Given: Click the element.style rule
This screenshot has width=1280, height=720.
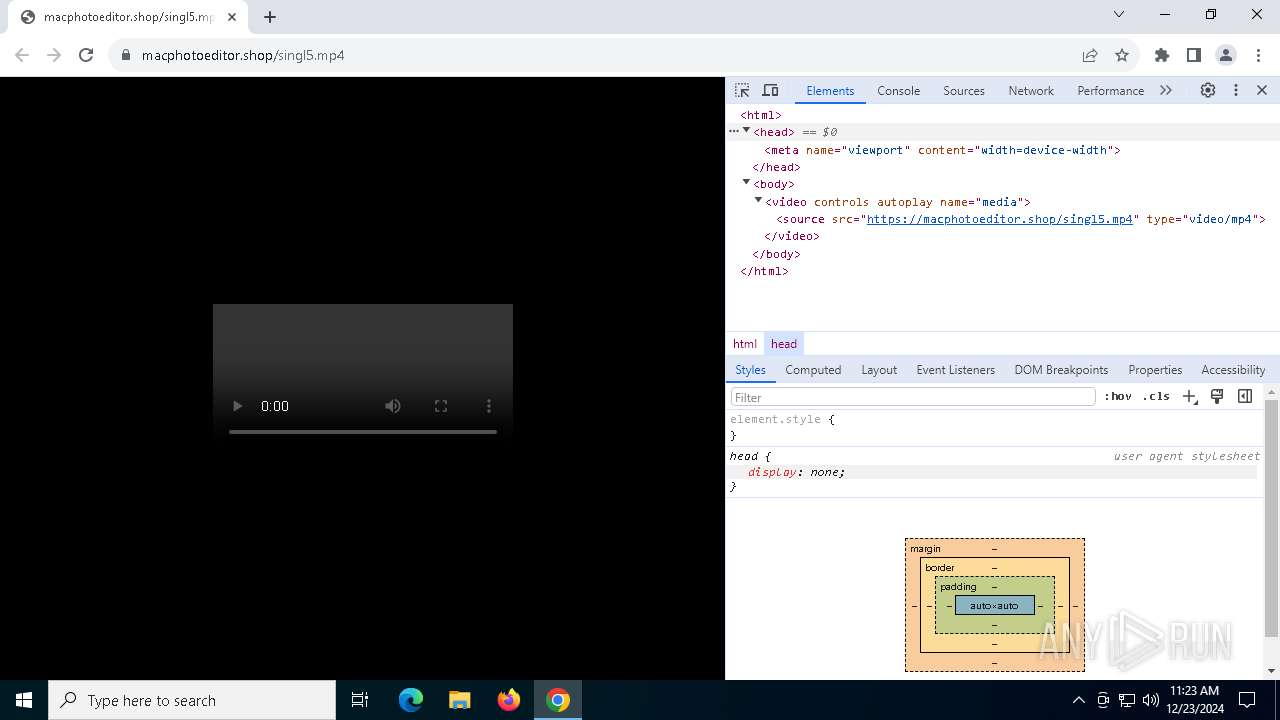Looking at the screenshot, I should pyautogui.click(x=782, y=420).
